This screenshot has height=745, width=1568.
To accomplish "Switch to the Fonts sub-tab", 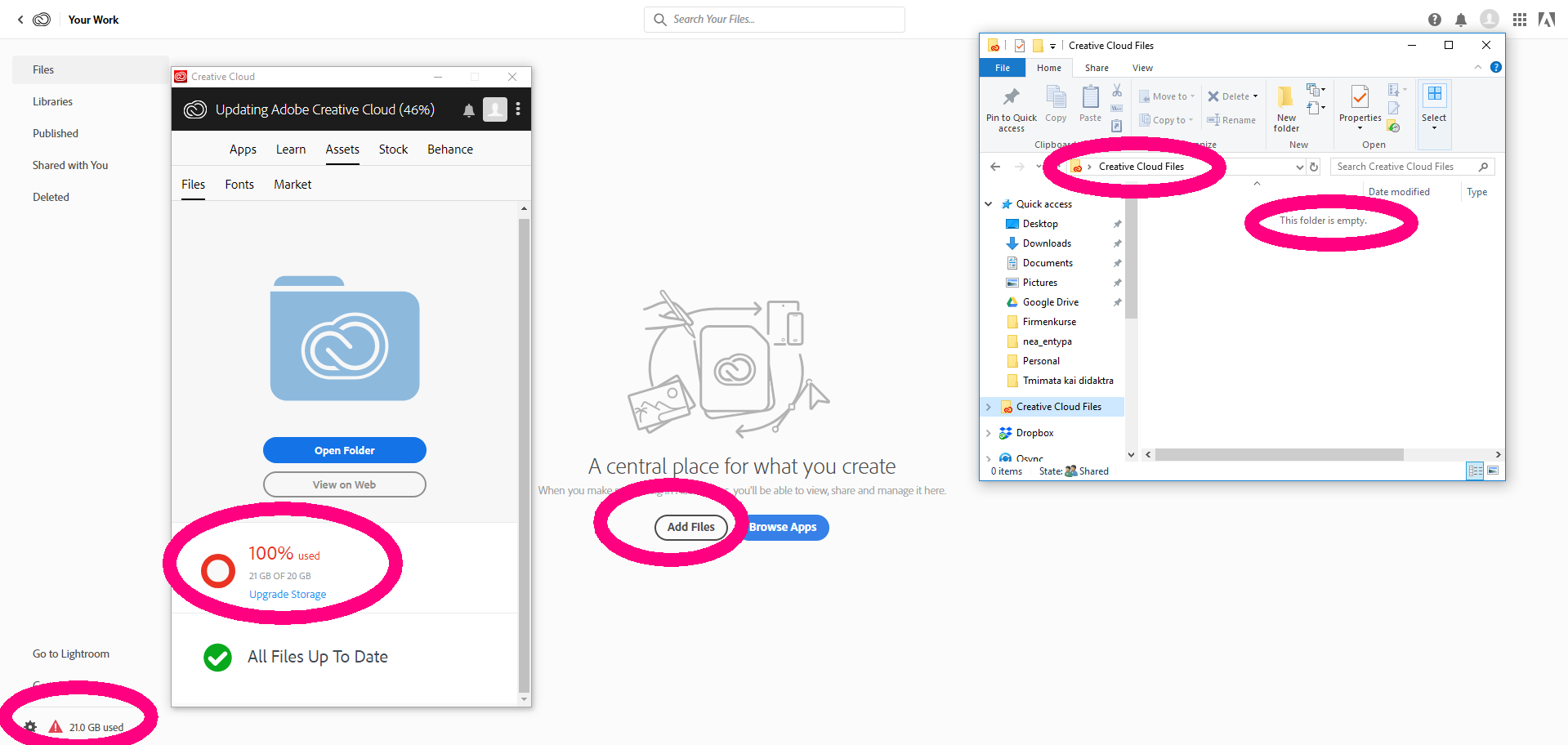I will tap(239, 185).
